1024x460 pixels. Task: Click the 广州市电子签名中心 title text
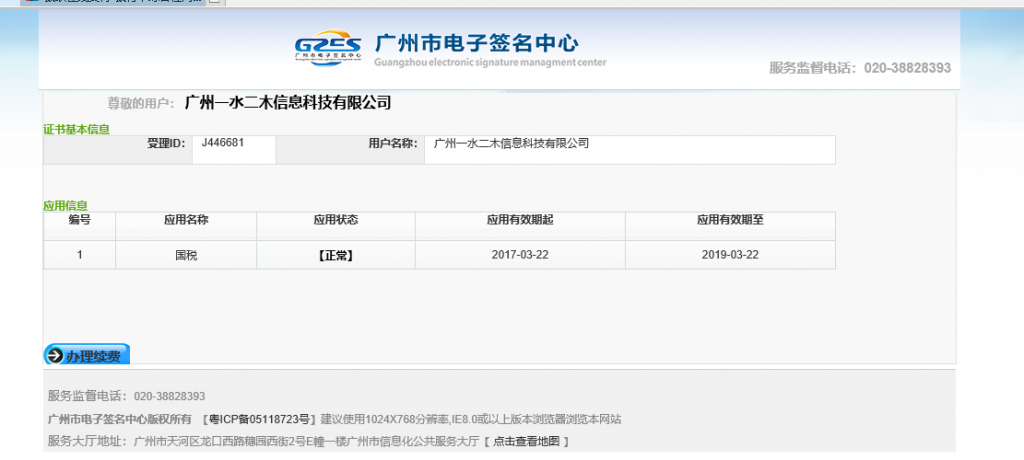[476, 43]
